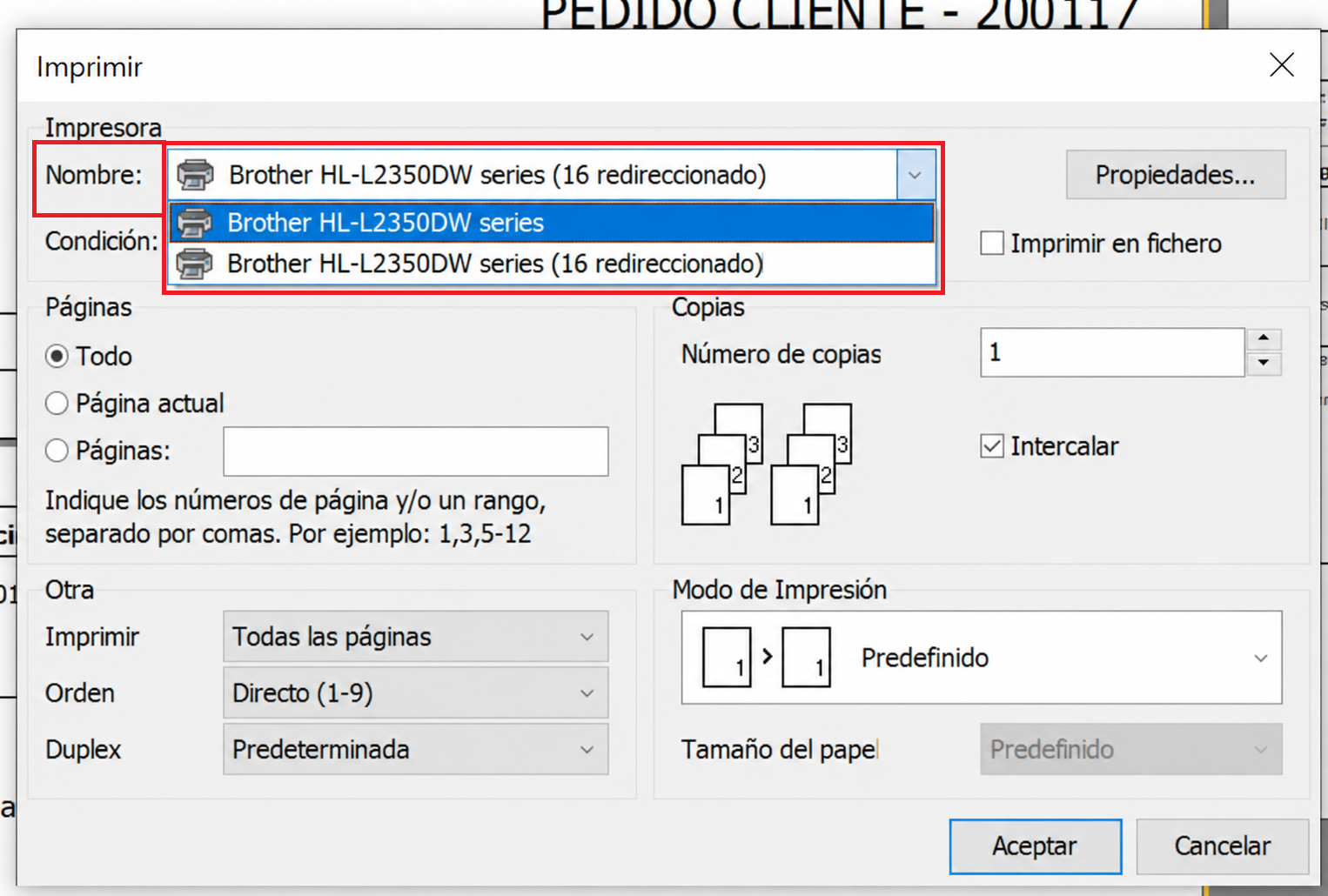Image resolution: width=1328 pixels, height=896 pixels.
Task: Select the Todo pages radio button
Action: (x=57, y=356)
